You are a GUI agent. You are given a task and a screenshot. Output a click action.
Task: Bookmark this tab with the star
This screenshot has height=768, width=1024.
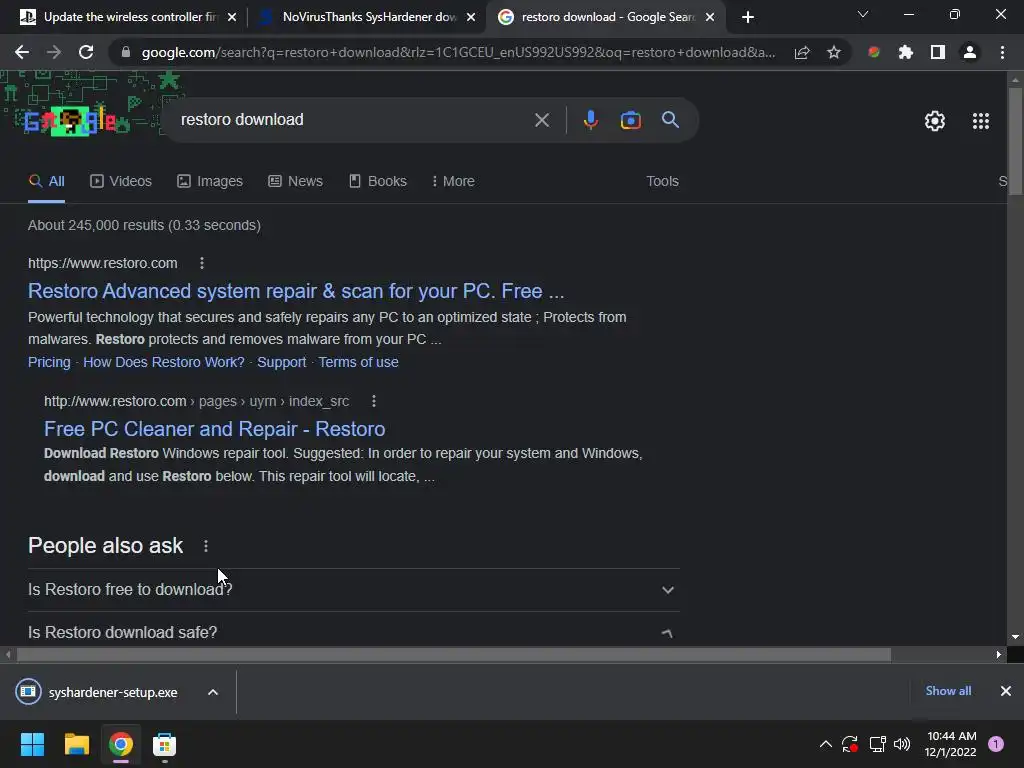[834, 52]
